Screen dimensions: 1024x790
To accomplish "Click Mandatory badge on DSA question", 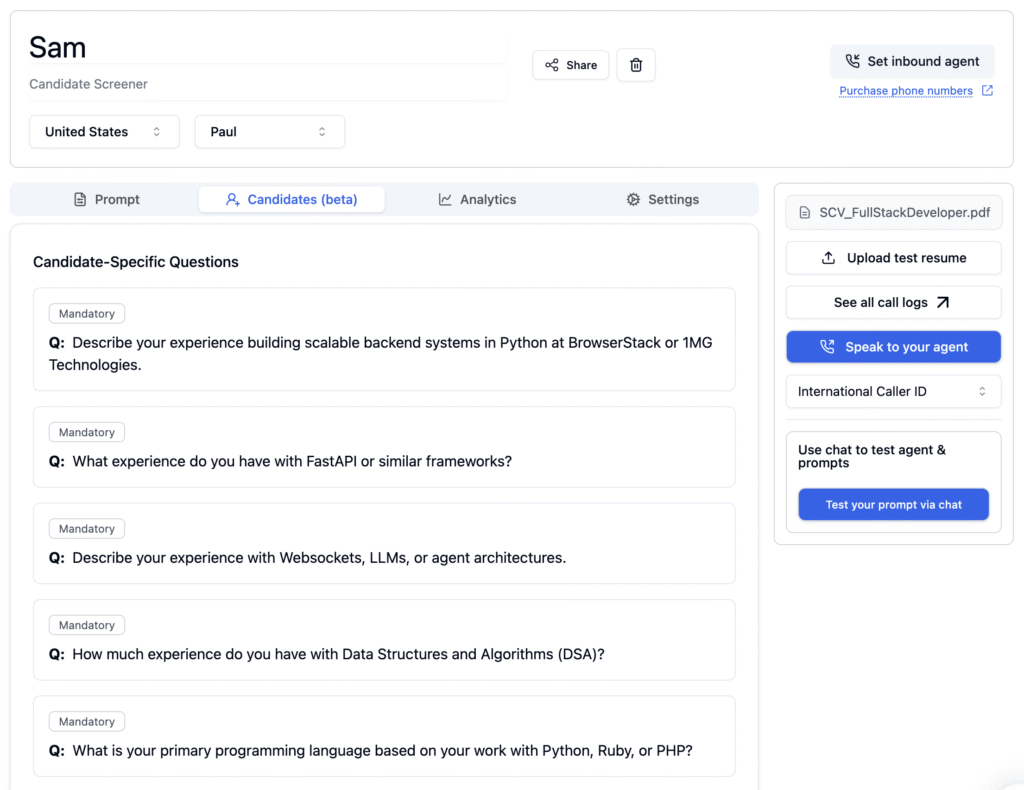I will 87,625.
